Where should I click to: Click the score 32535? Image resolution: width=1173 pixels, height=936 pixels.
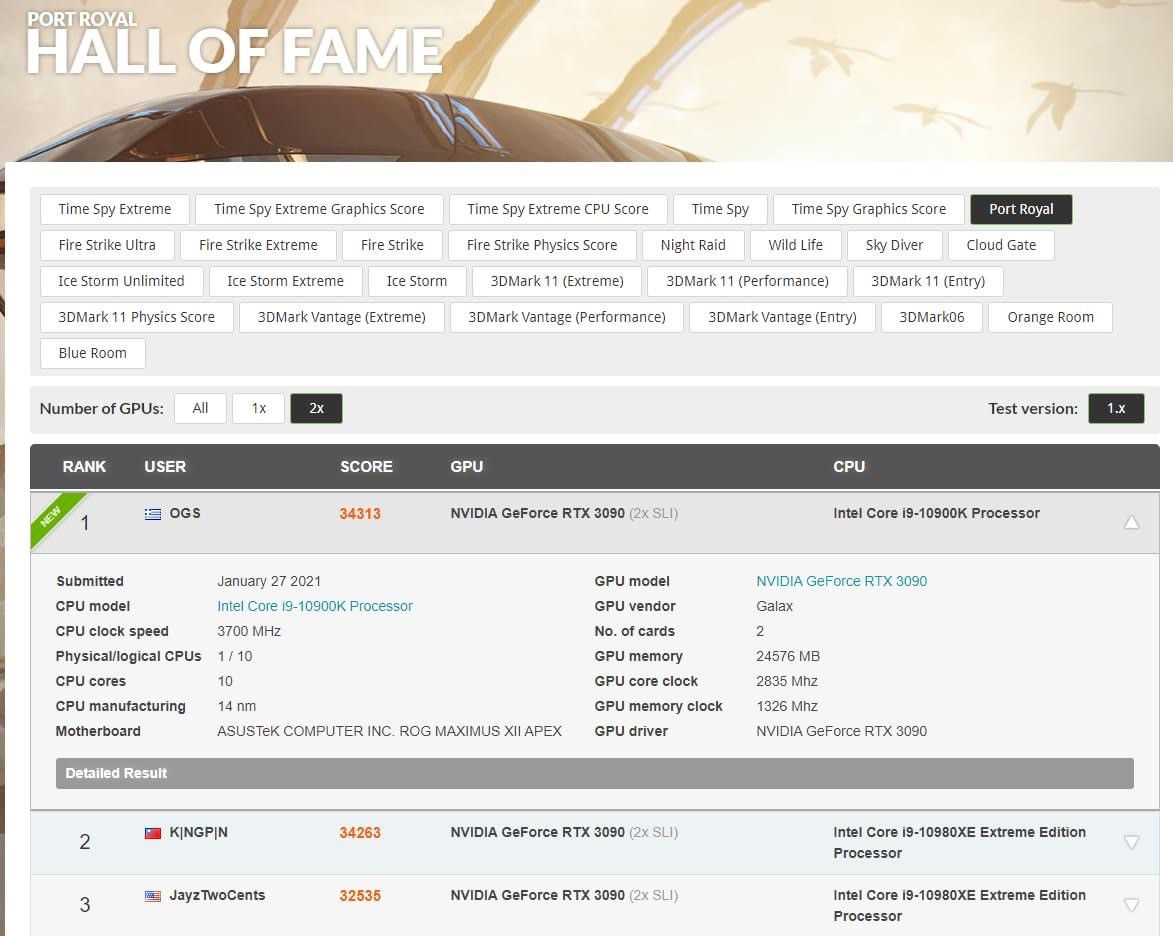tap(360, 896)
